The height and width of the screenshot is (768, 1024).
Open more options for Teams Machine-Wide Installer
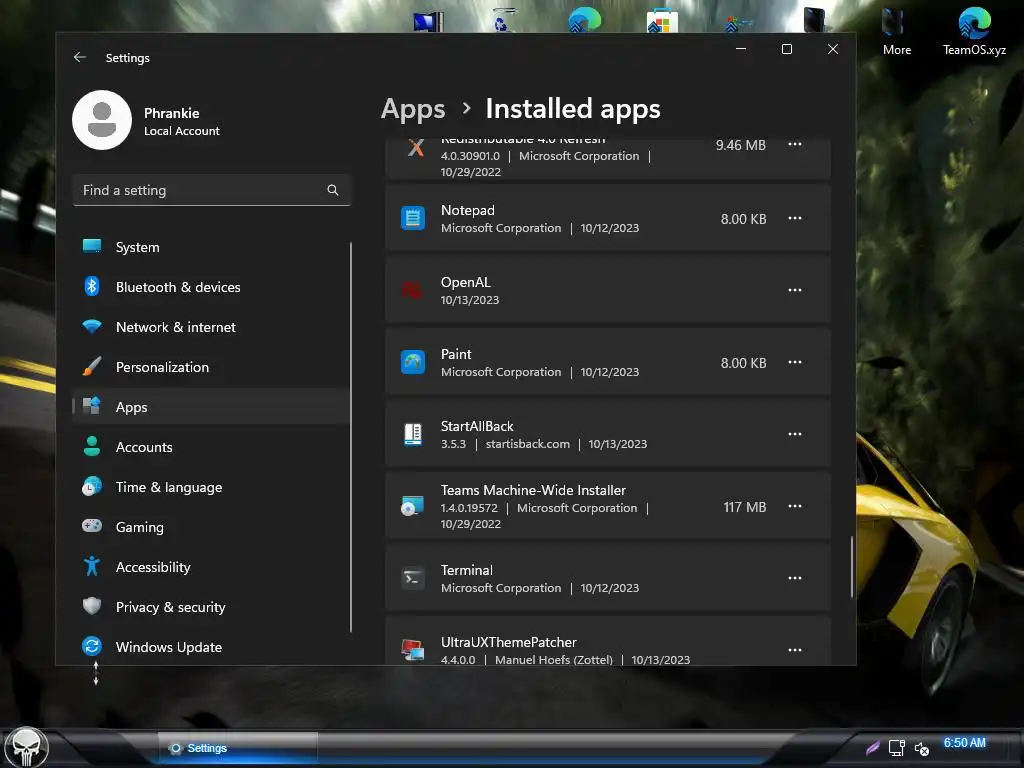(794, 506)
